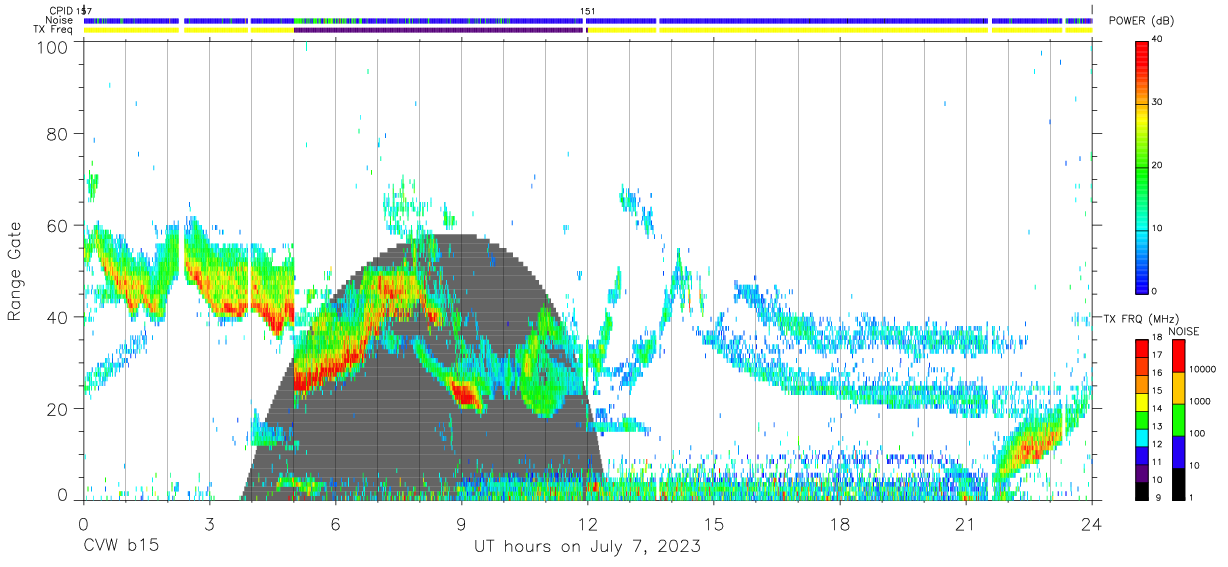Click the 24 hour tick on time axis

pyautogui.click(x=1092, y=524)
